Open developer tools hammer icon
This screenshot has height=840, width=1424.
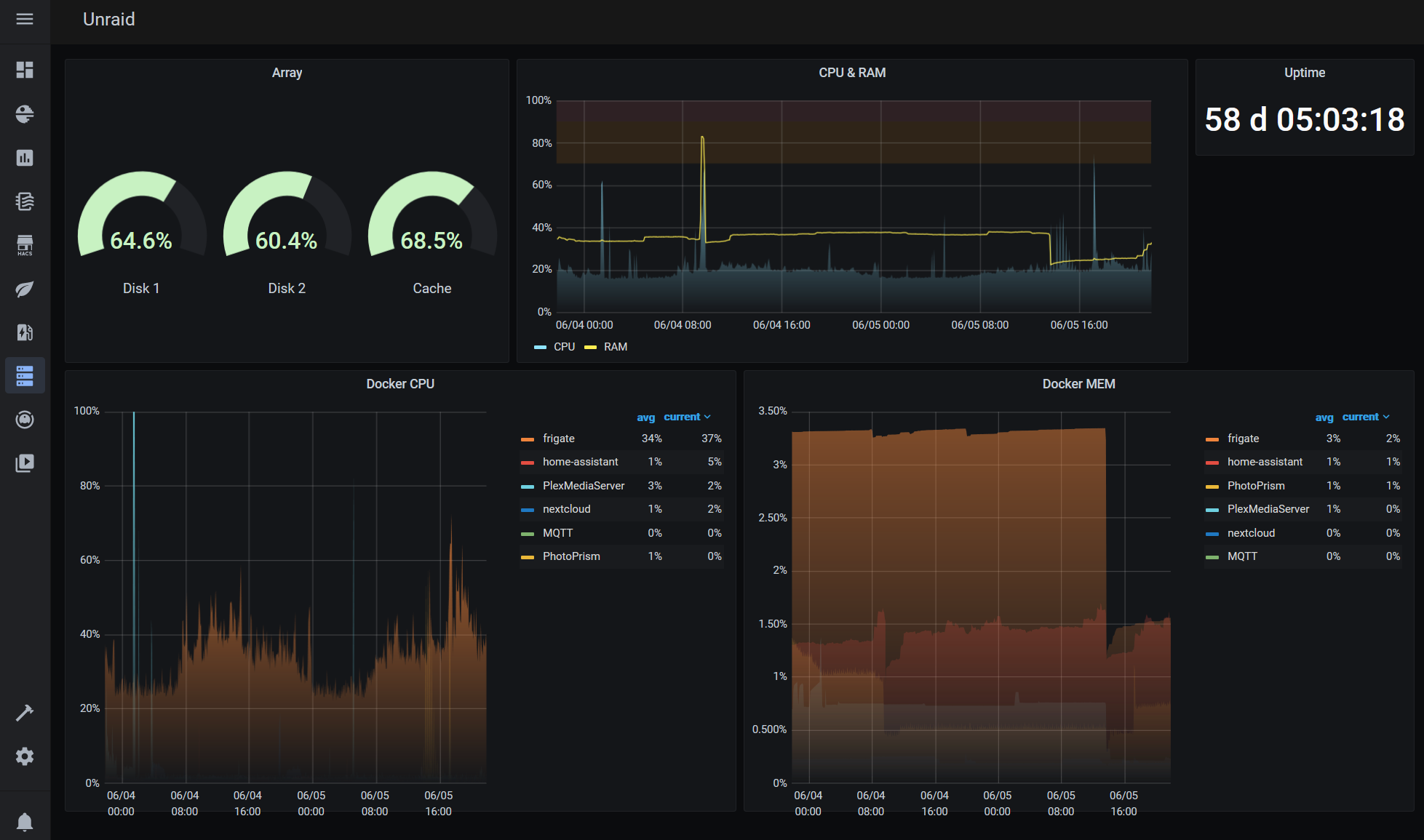pos(25,713)
